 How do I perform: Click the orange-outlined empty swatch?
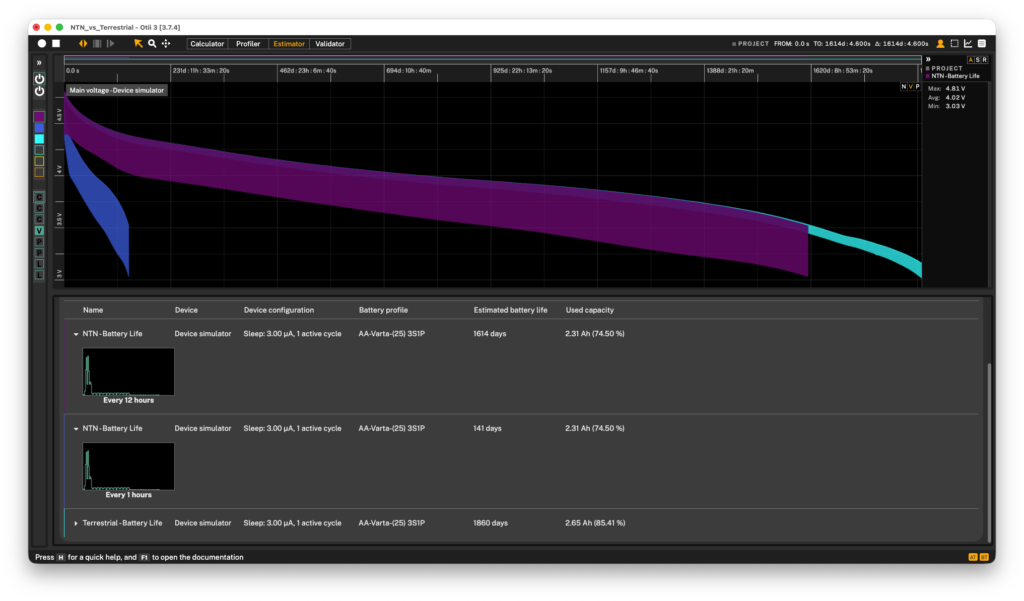(39, 172)
